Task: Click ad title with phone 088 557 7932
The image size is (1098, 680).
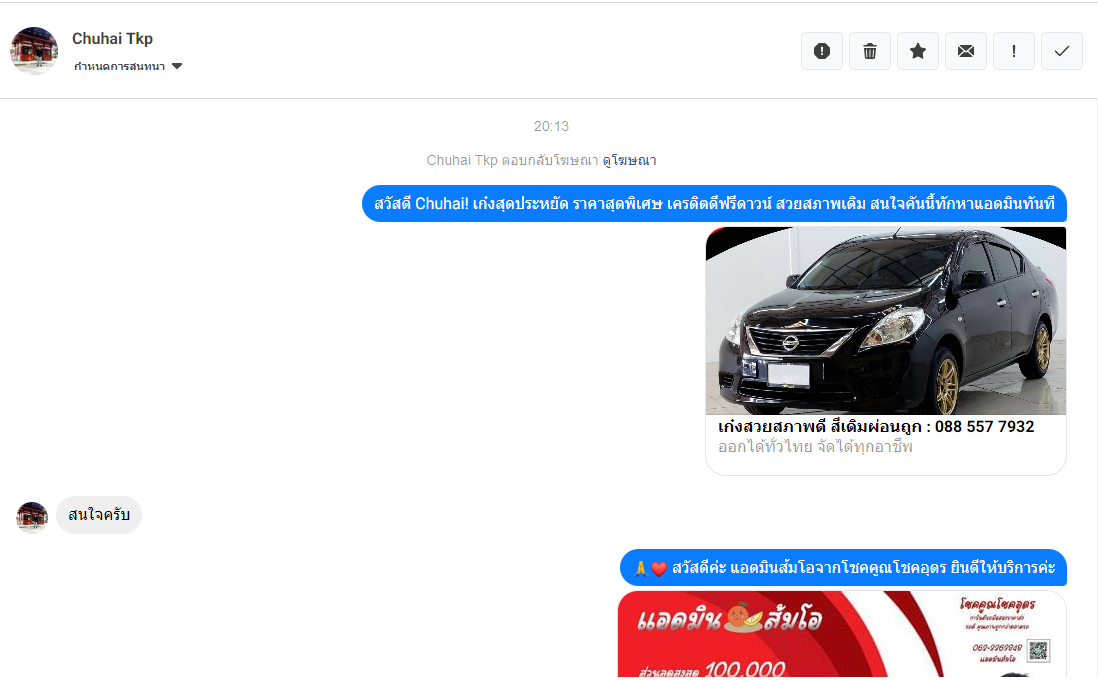Action: 875,426
